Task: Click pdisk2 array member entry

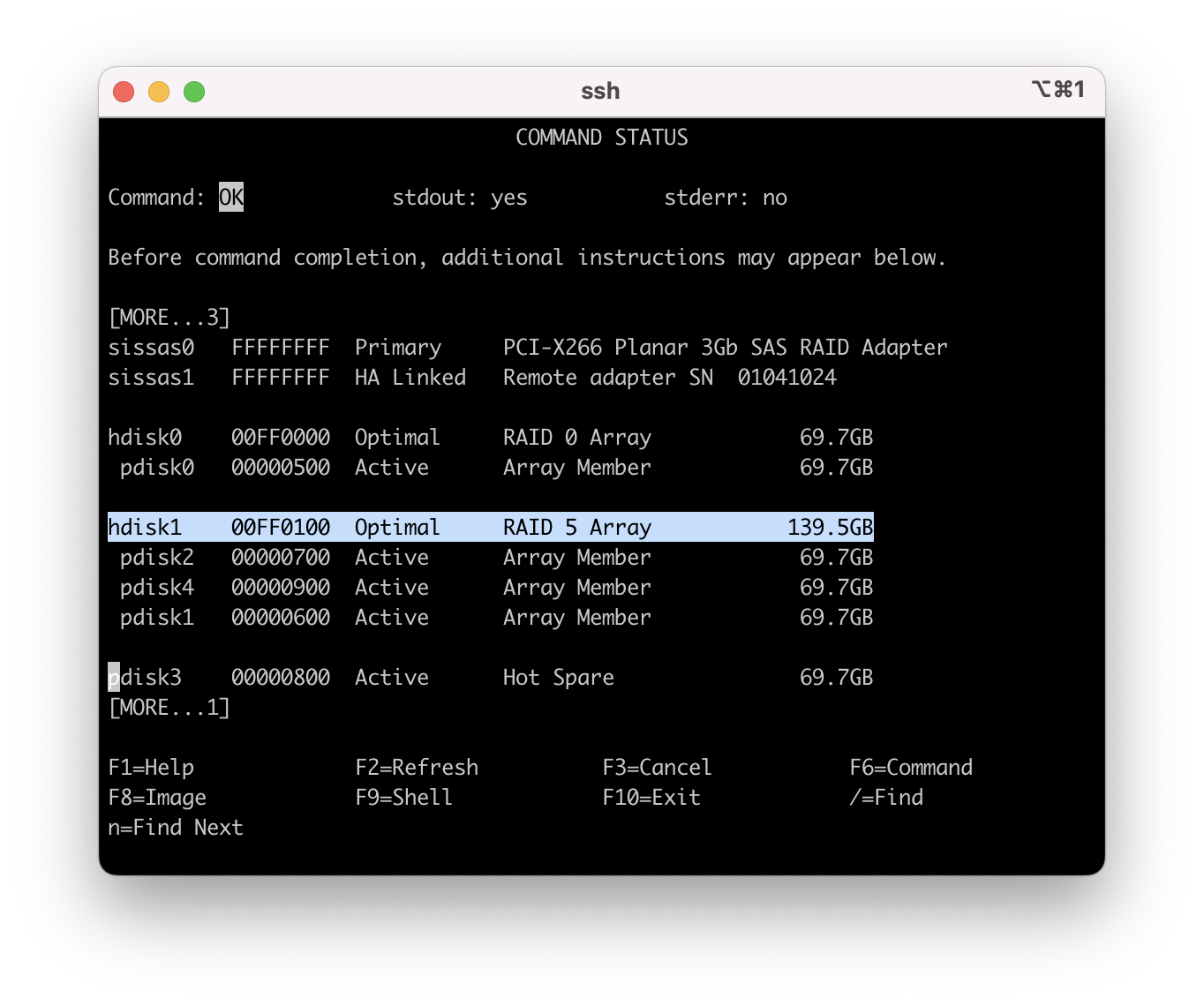Action: click(497, 558)
